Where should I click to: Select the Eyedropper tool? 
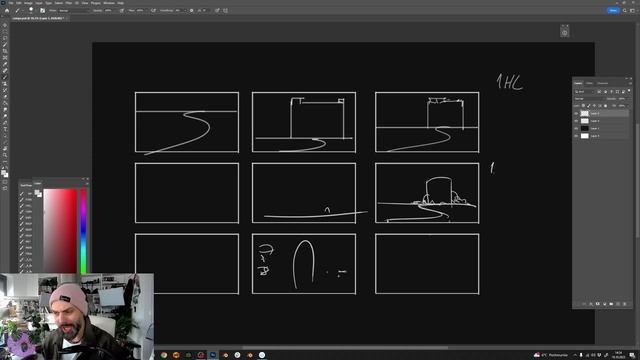[5, 64]
